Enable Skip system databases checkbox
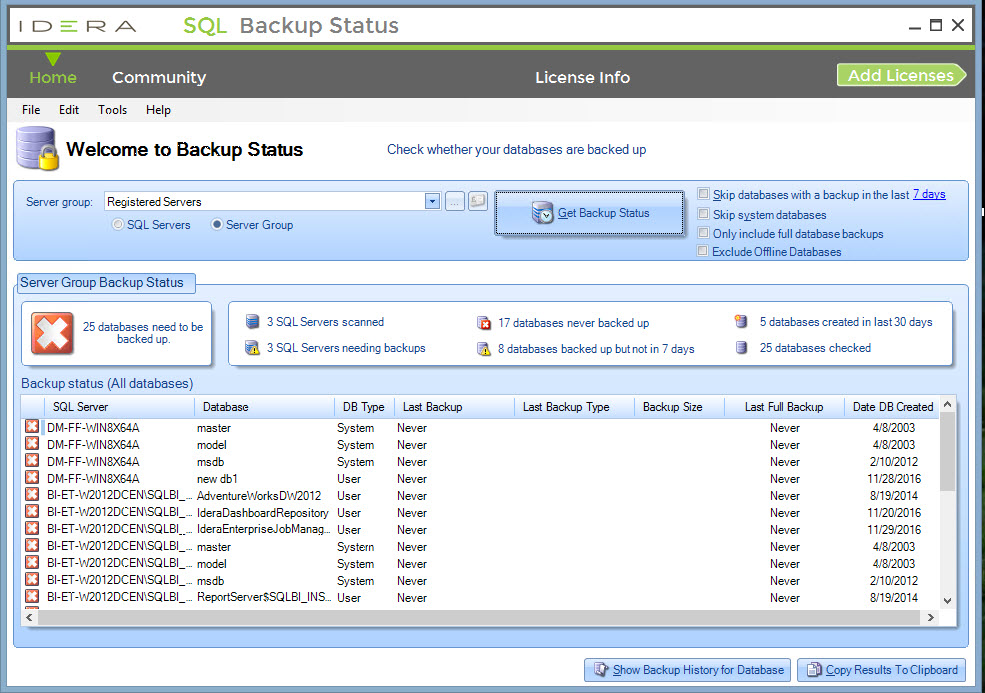The height and width of the screenshot is (693, 985). pos(704,214)
